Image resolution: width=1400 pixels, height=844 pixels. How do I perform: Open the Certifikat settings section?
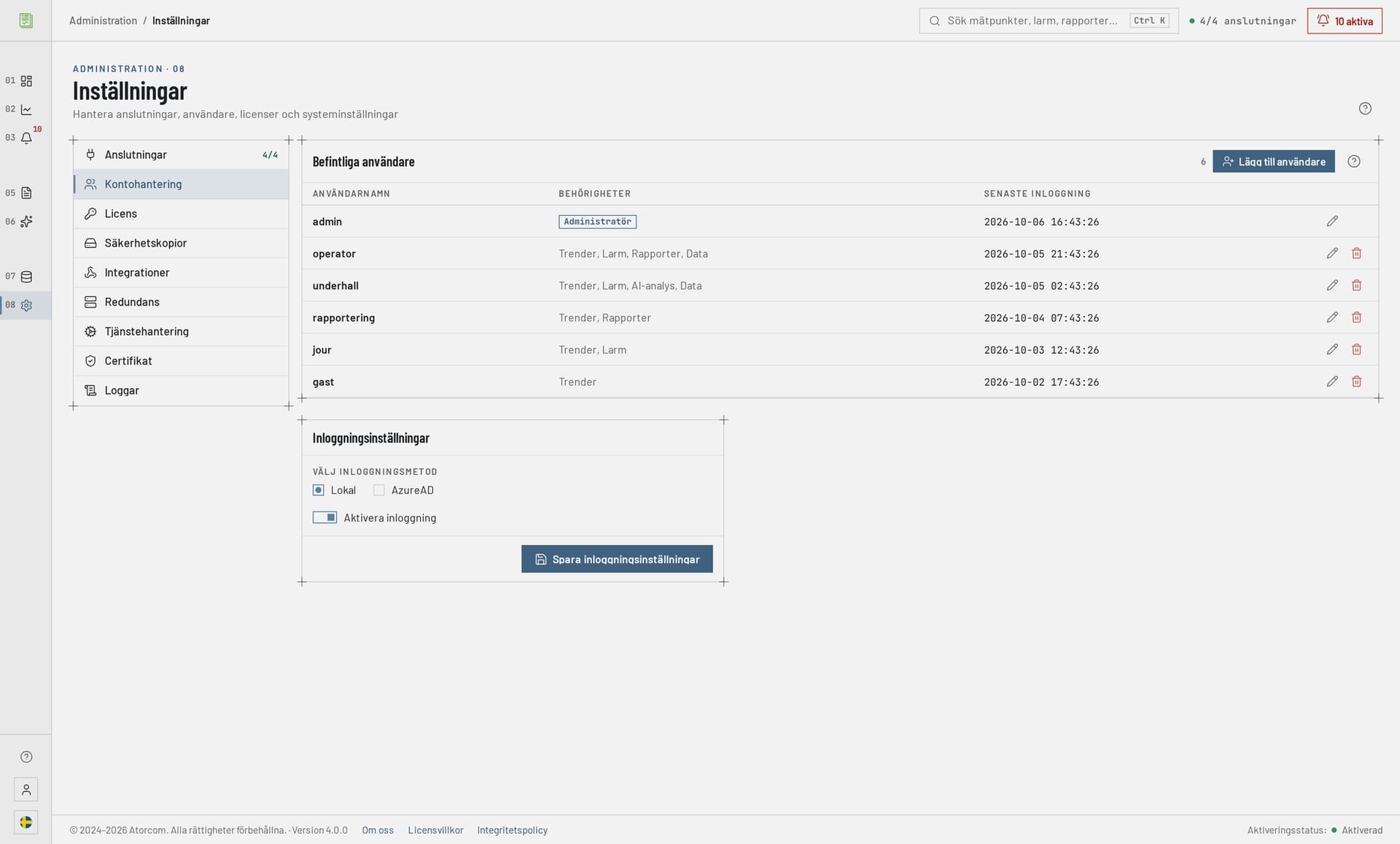coord(181,361)
